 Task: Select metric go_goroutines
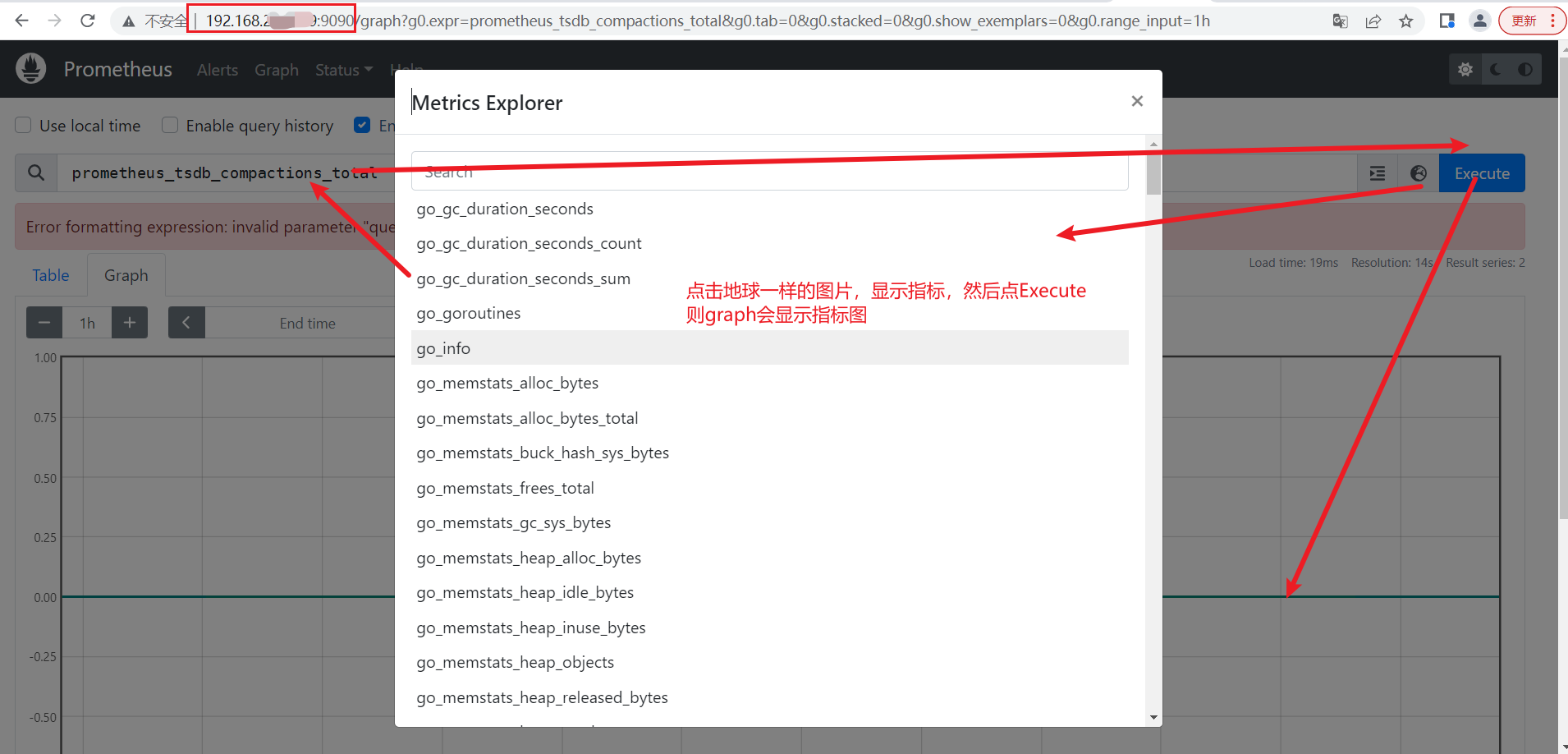coord(770,313)
